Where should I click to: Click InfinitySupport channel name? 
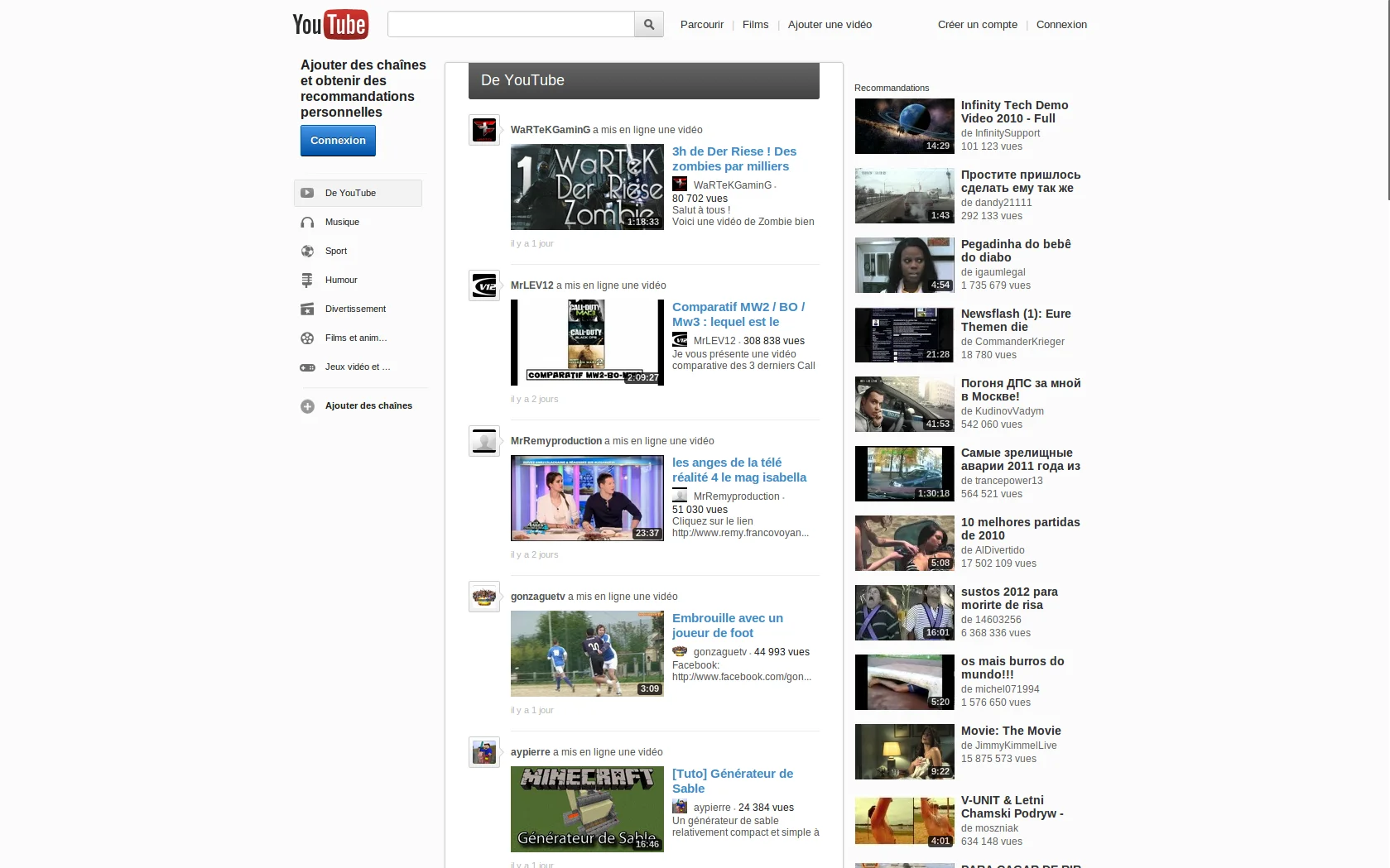point(1008,133)
